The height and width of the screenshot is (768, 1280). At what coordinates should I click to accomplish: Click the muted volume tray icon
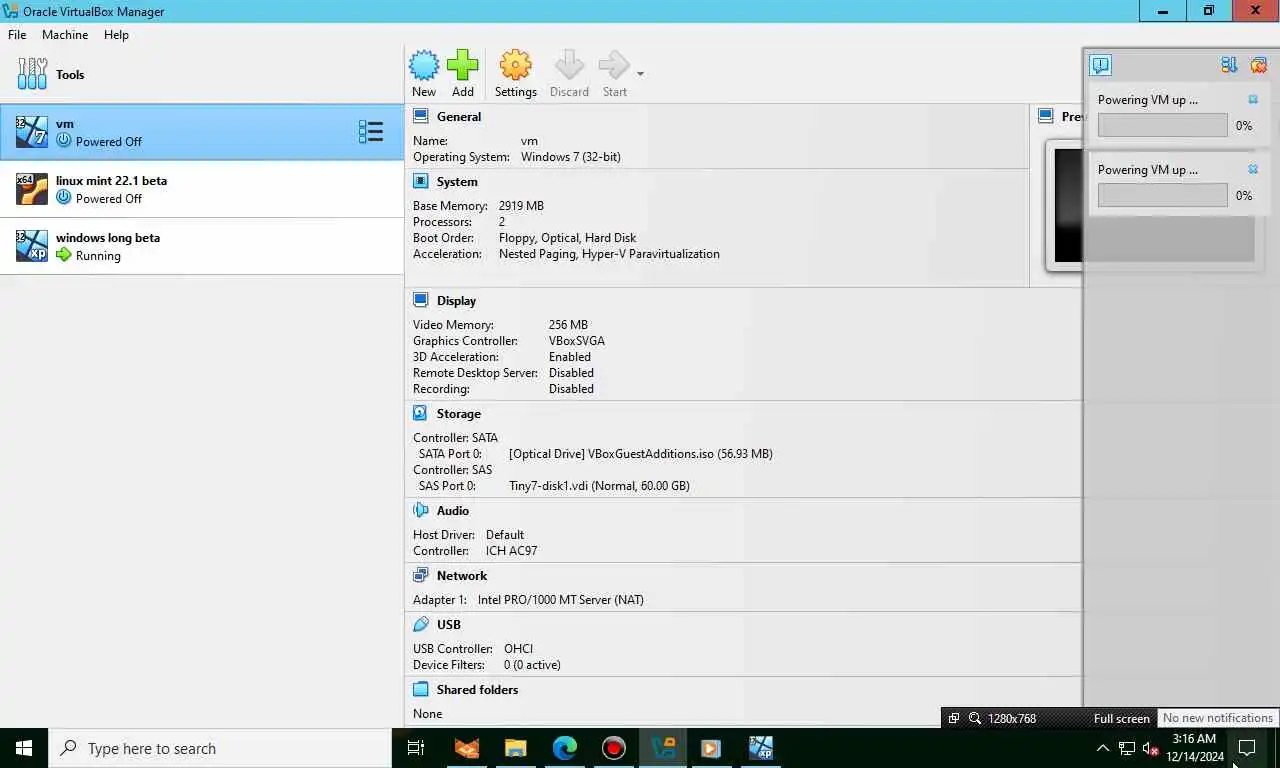click(1150, 748)
